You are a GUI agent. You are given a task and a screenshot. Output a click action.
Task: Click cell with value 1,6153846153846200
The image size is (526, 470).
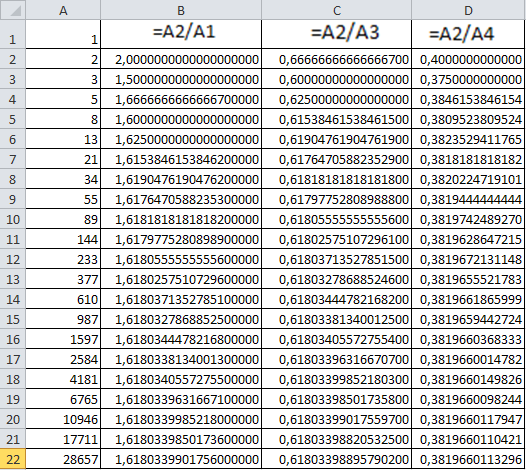pyautogui.click(x=181, y=159)
